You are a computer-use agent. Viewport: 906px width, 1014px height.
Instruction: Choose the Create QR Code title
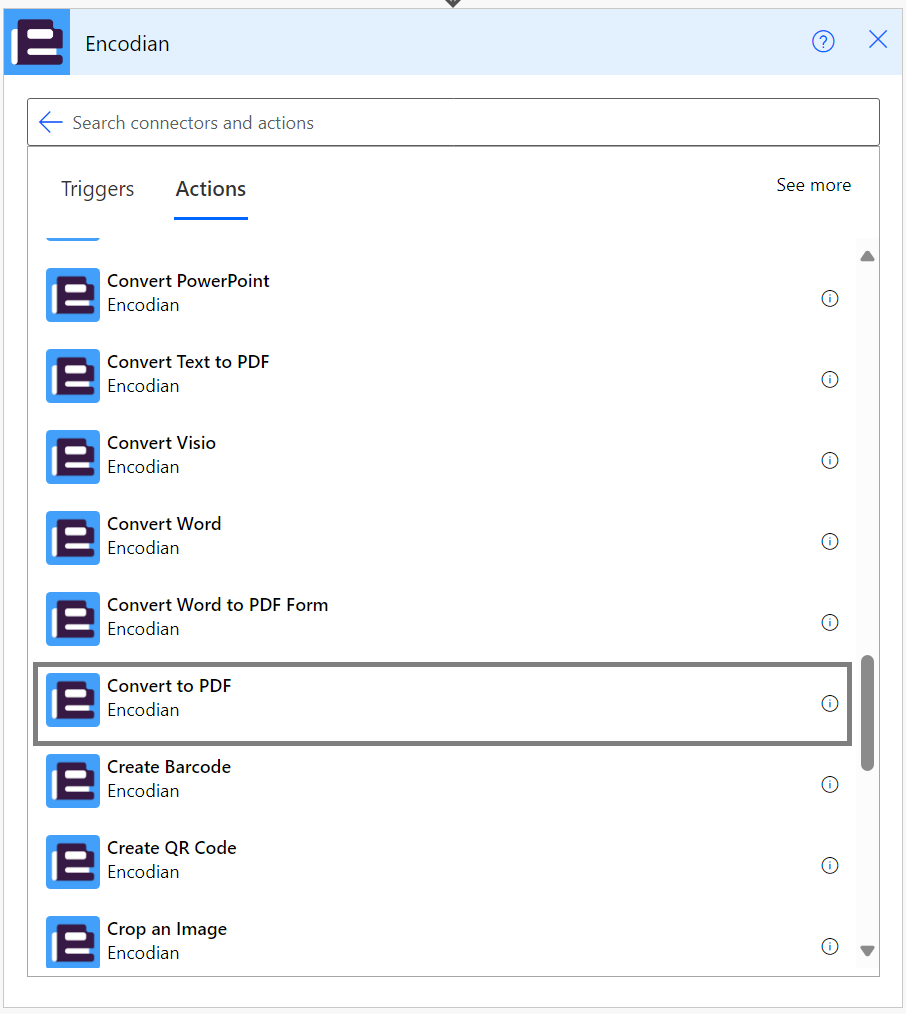point(172,847)
